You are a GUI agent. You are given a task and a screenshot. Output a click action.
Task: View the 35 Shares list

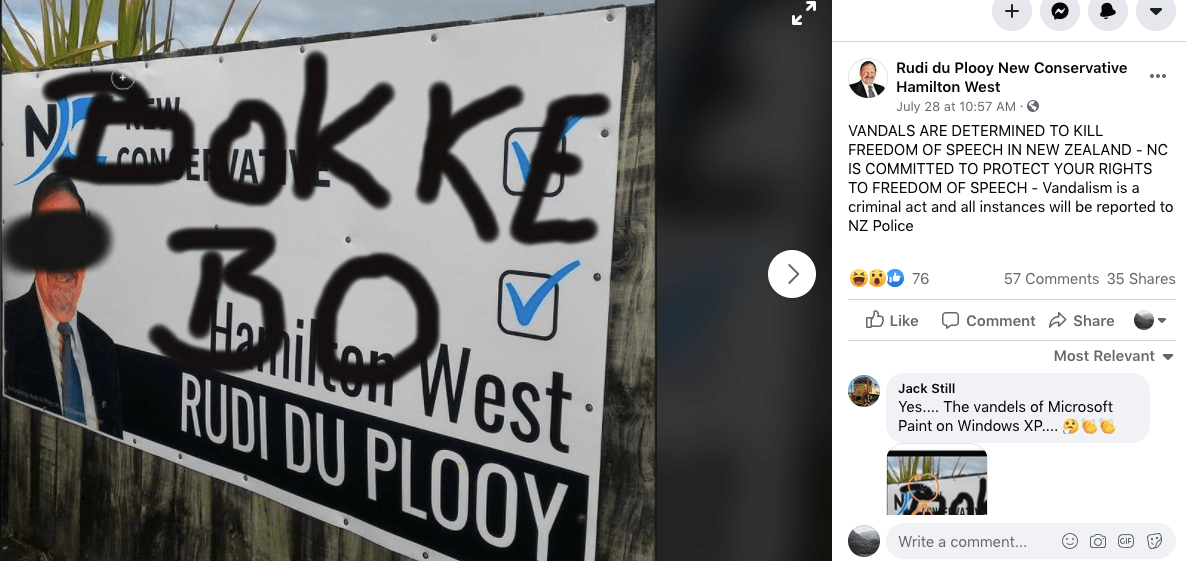1141,279
